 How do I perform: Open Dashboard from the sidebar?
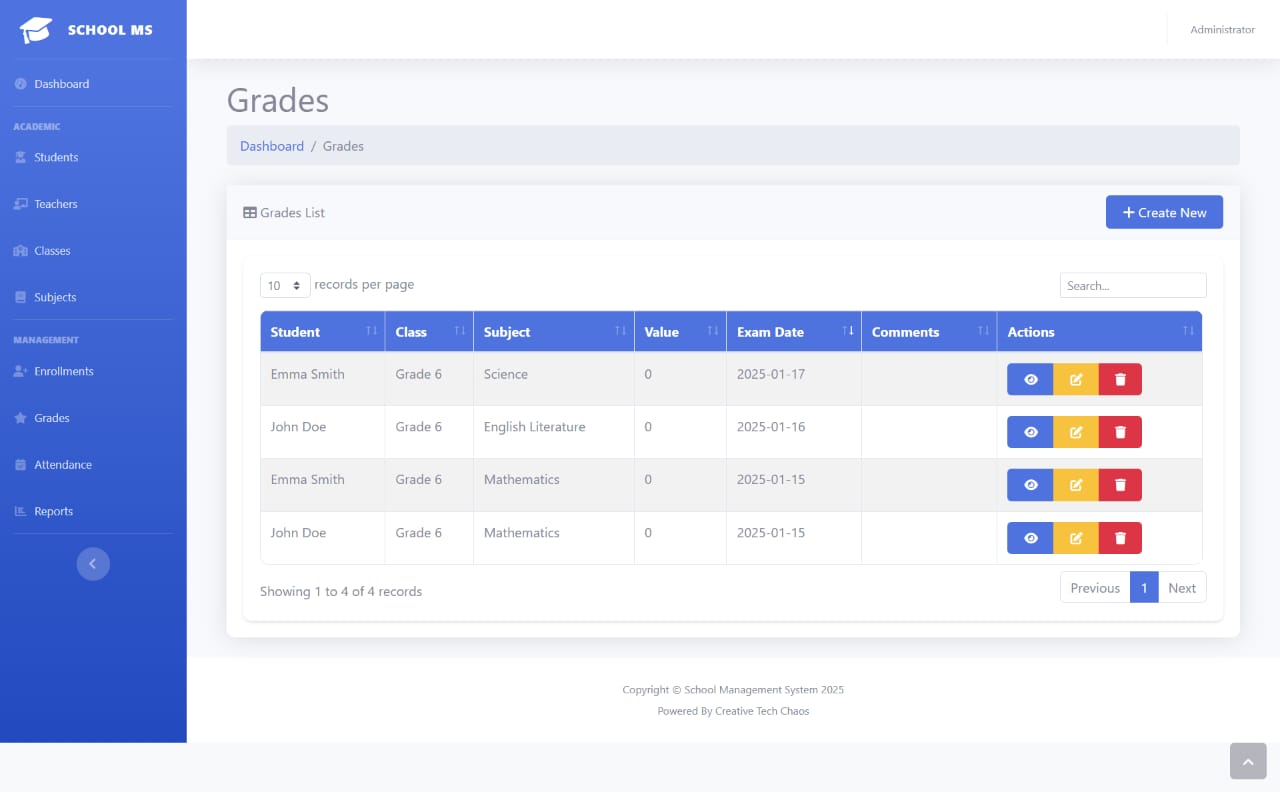pyautogui.click(x=93, y=84)
